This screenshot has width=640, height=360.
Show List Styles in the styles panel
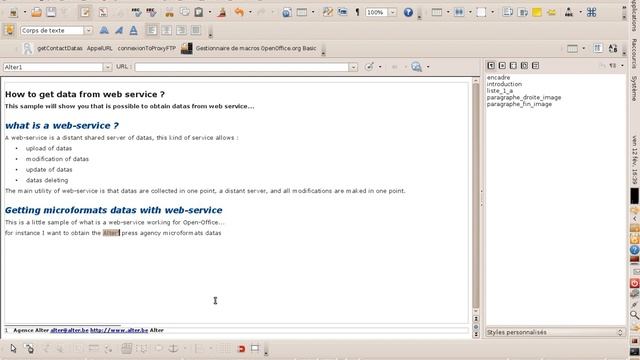(536, 65)
